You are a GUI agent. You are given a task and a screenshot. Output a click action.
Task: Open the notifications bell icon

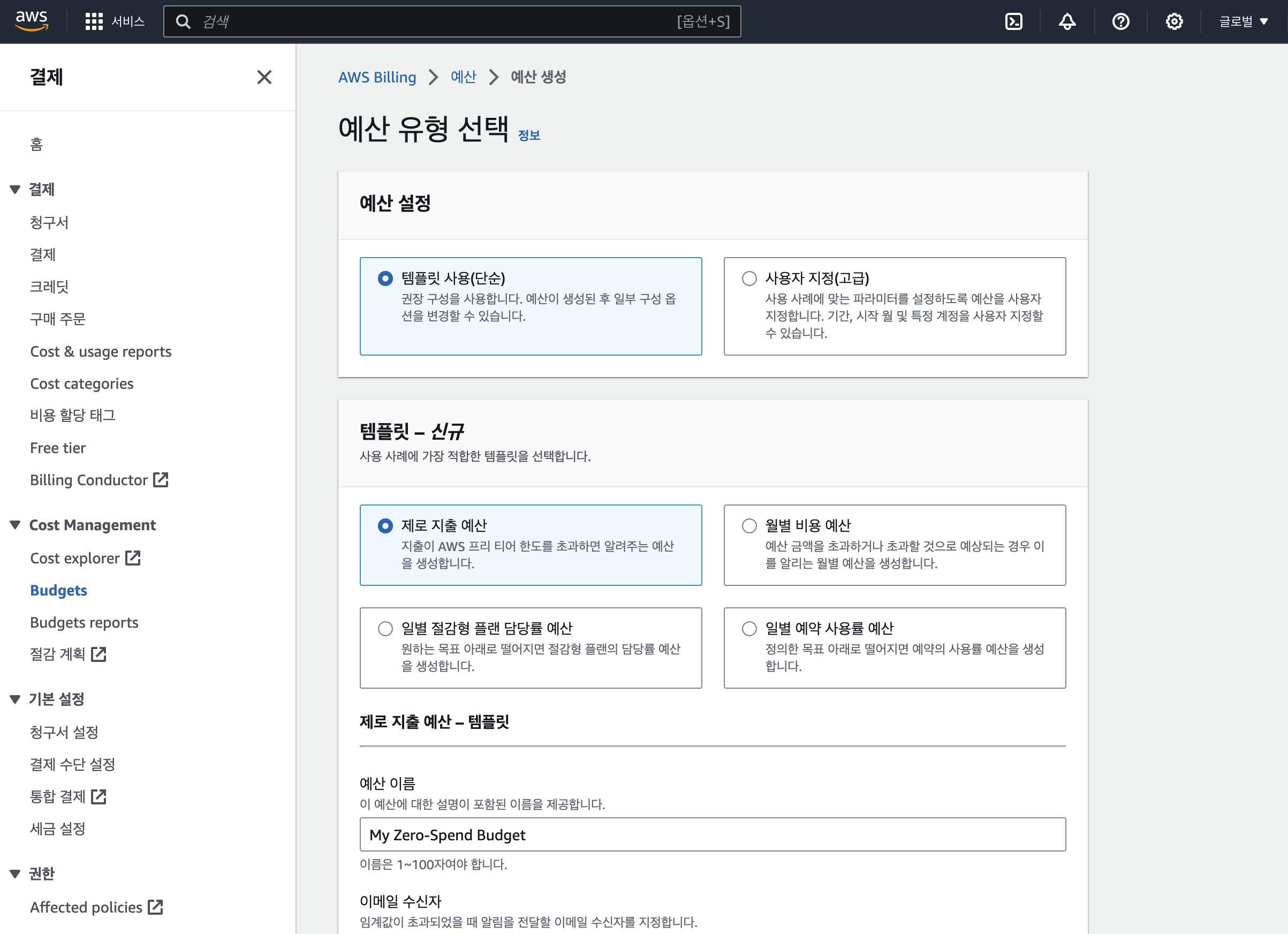[x=1067, y=21]
